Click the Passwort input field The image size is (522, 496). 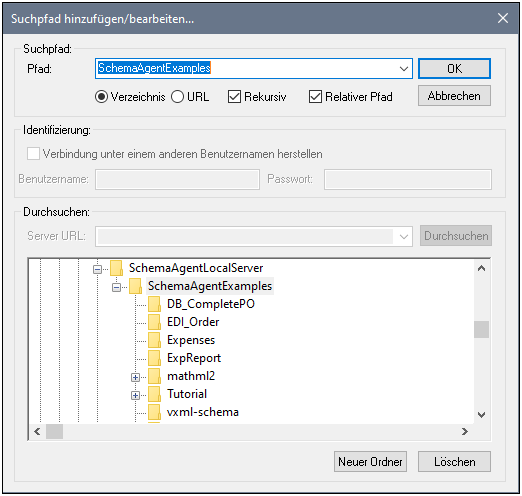point(408,179)
